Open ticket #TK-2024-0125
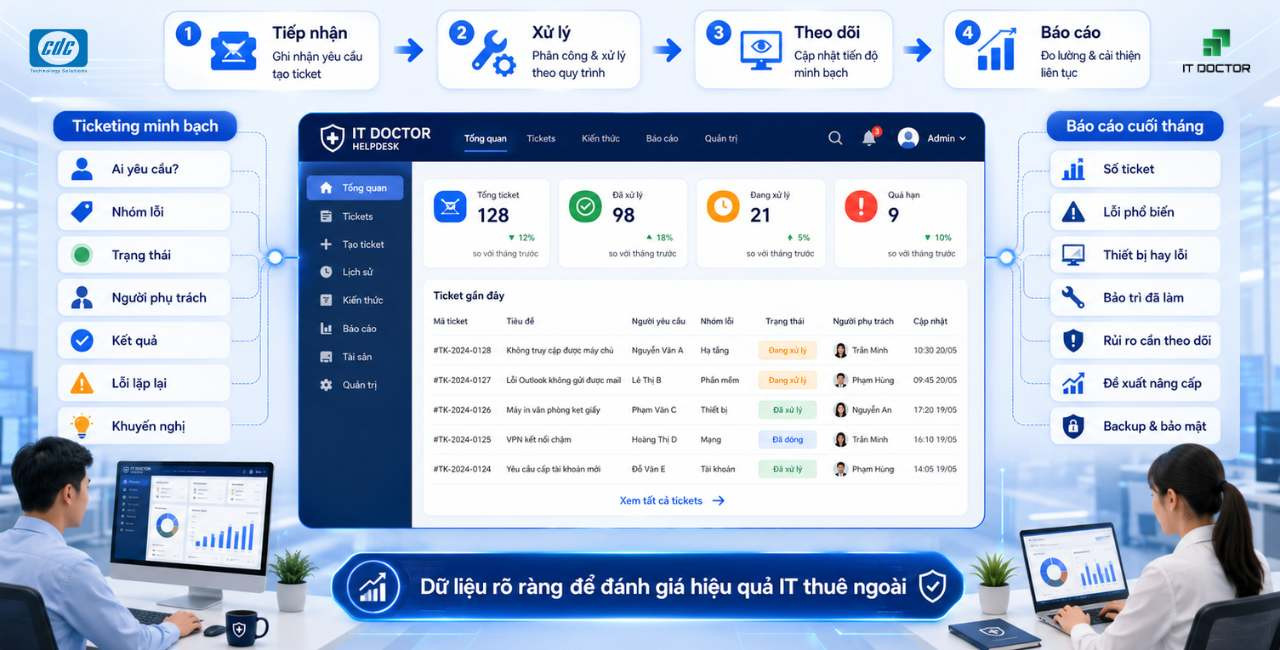The height and width of the screenshot is (650, 1280). [x=462, y=439]
